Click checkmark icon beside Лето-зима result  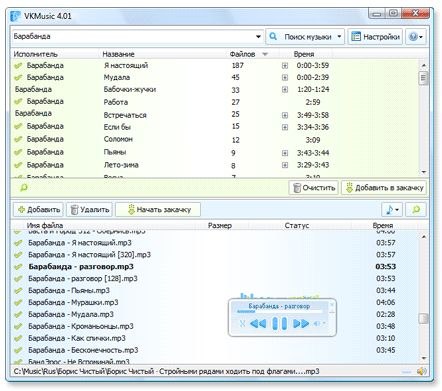(18, 165)
